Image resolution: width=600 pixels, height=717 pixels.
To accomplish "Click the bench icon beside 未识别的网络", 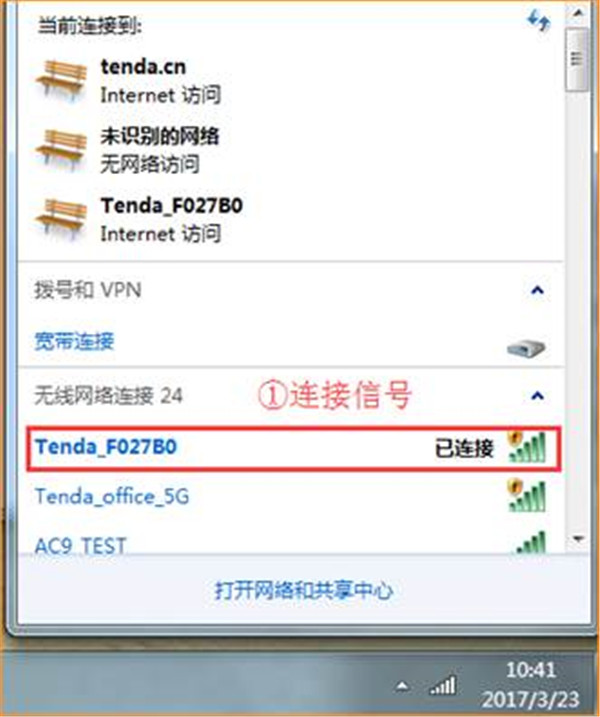I will (62, 150).
